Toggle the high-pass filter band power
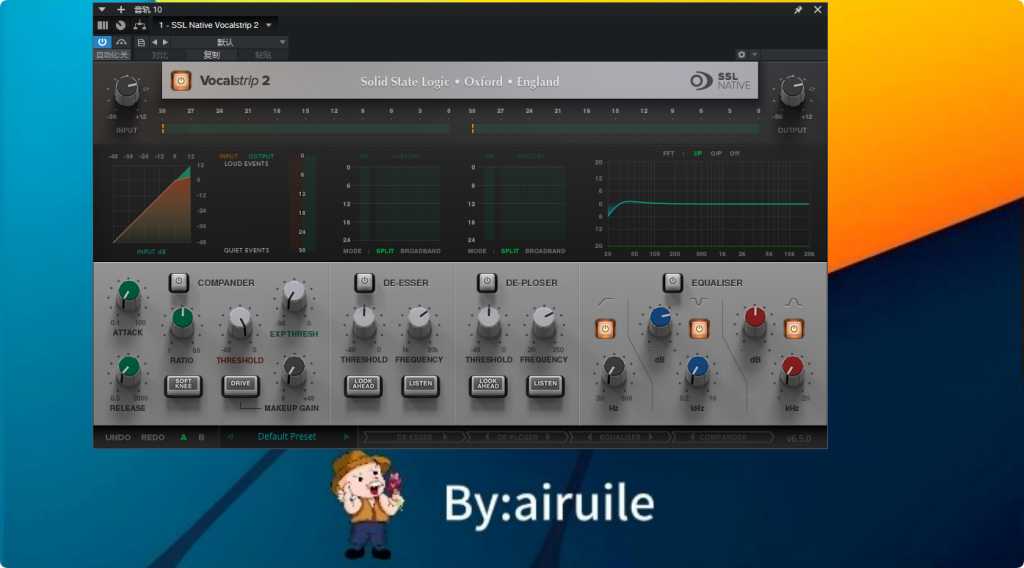 pos(605,329)
